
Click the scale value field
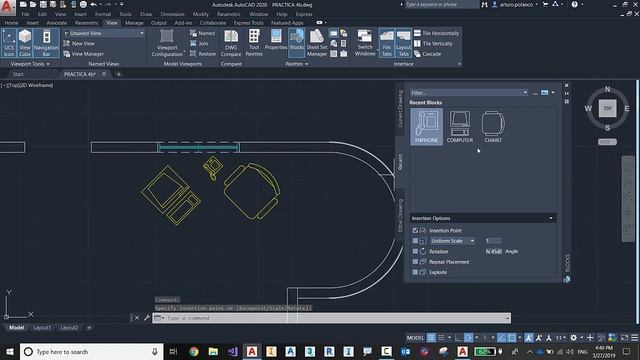coord(493,241)
